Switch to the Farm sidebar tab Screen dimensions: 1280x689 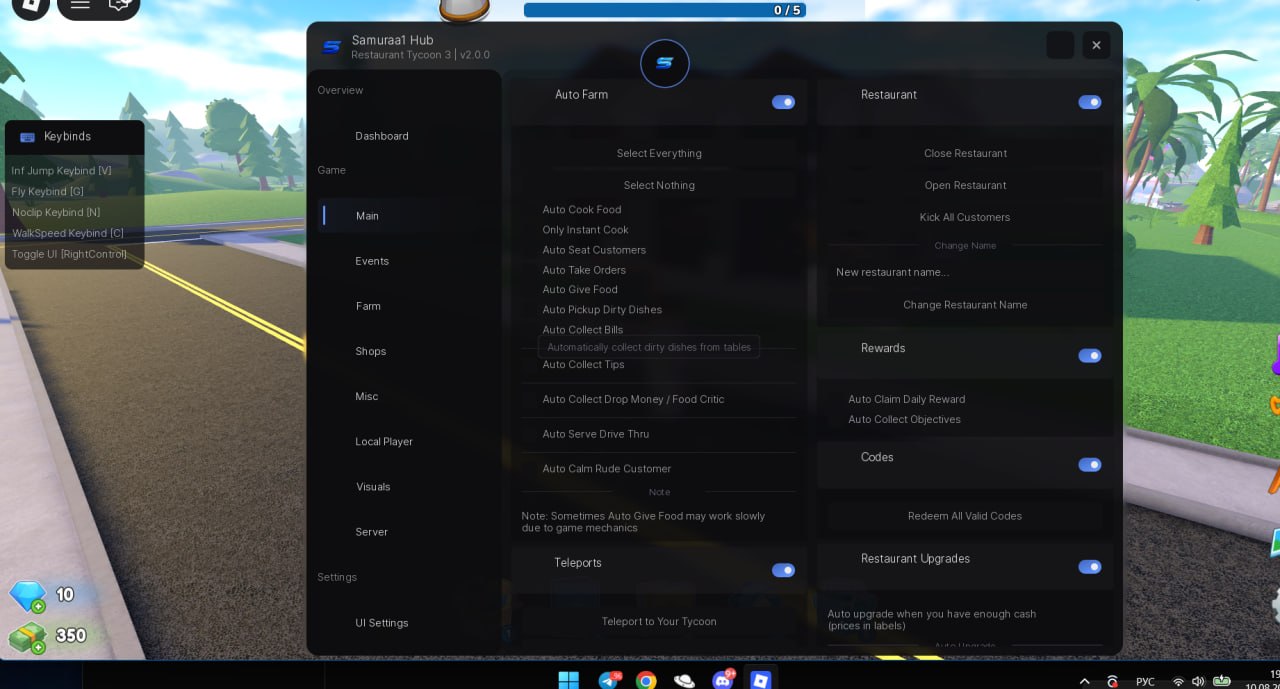point(370,306)
